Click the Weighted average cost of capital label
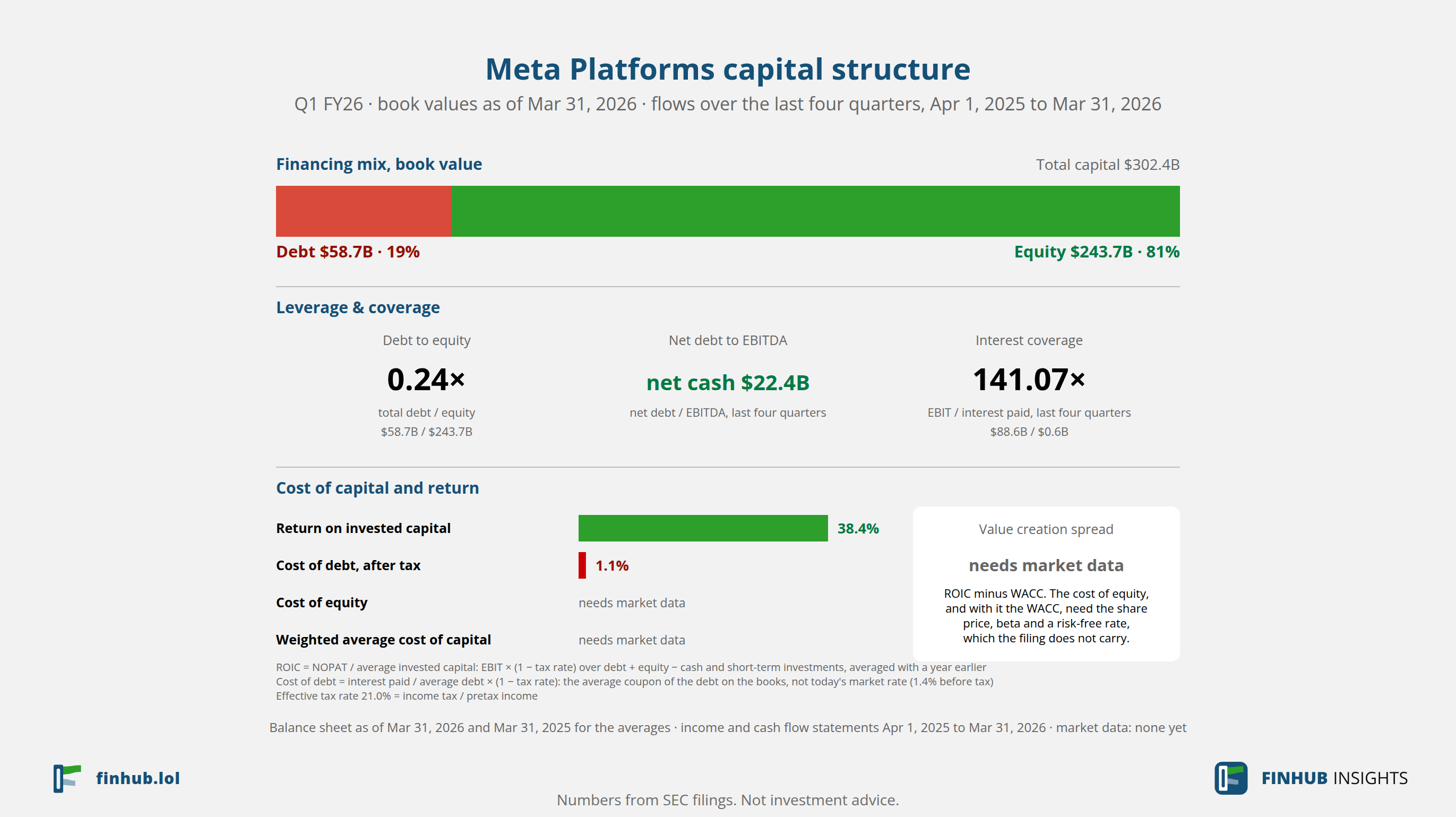This screenshot has width=1456, height=817. click(x=383, y=640)
